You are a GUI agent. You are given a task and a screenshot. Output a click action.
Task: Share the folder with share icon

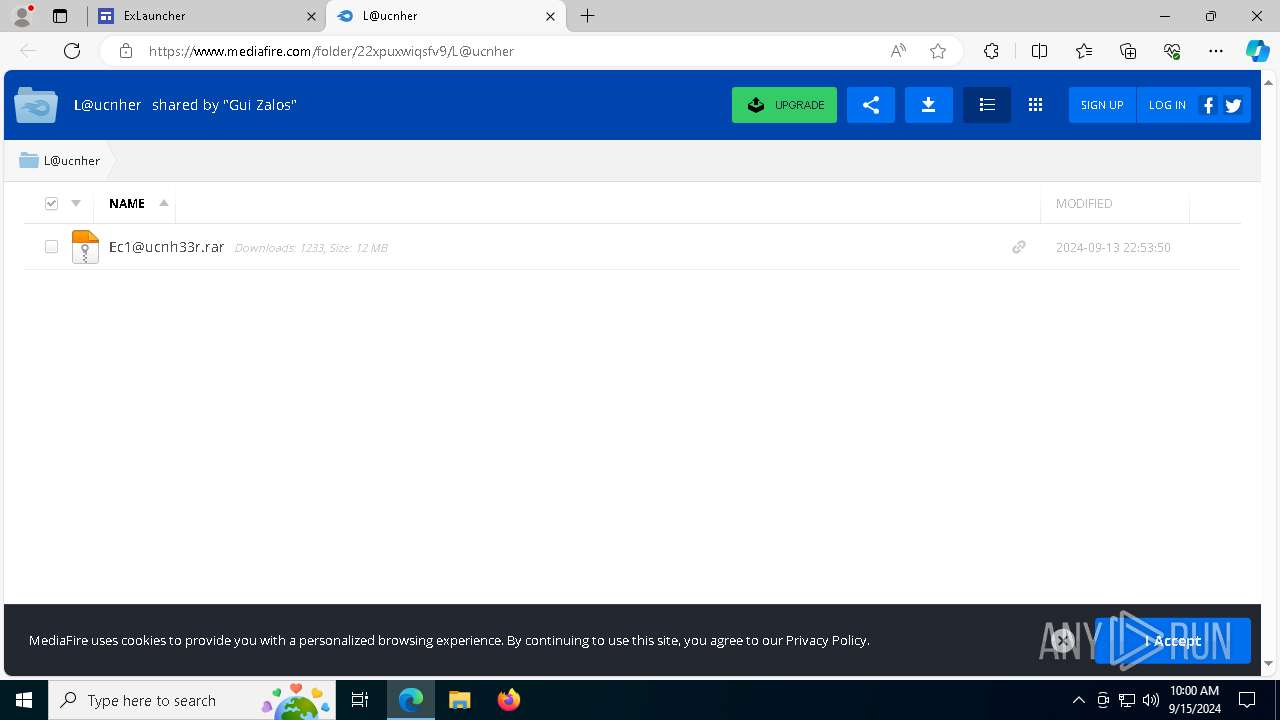pos(871,105)
